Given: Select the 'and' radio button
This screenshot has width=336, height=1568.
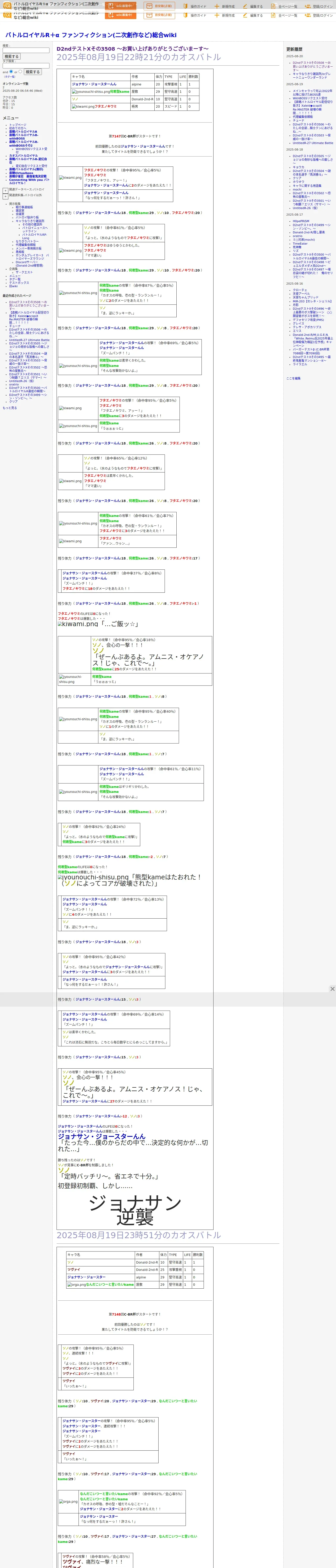Looking at the screenshot, I should click(11, 72).
